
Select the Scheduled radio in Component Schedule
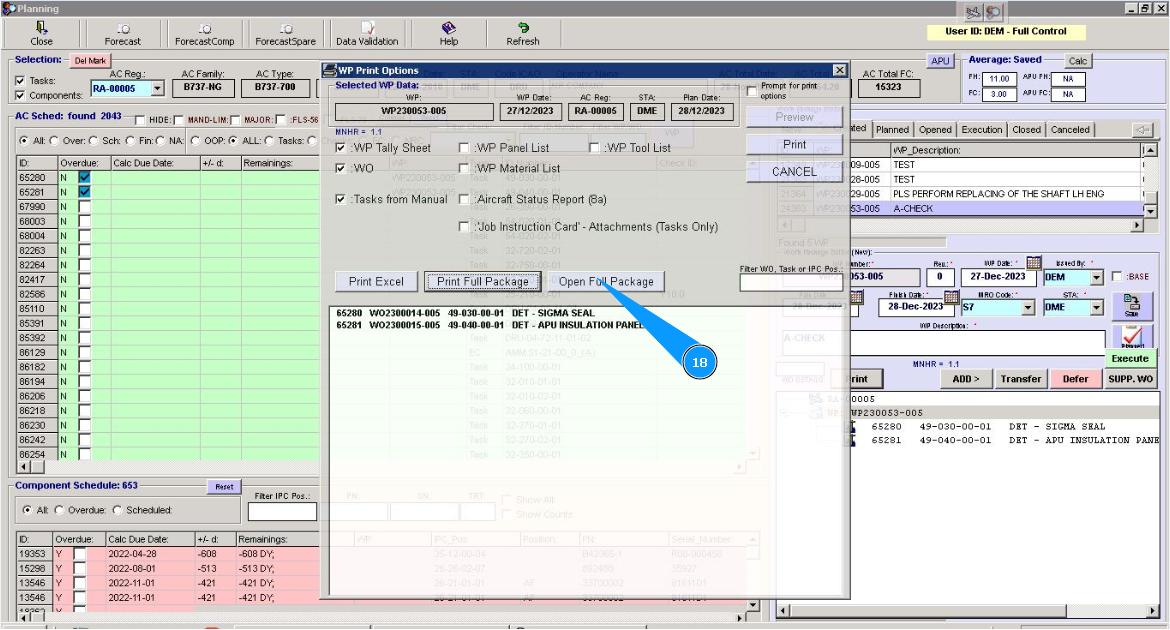click(117, 510)
